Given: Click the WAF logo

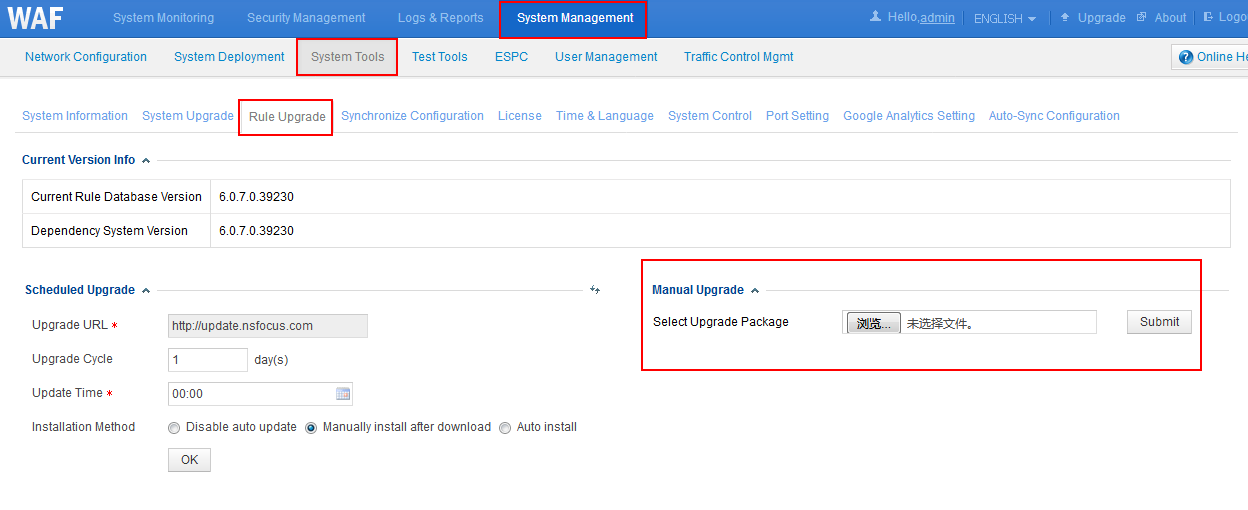Looking at the screenshot, I should pos(36,18).
